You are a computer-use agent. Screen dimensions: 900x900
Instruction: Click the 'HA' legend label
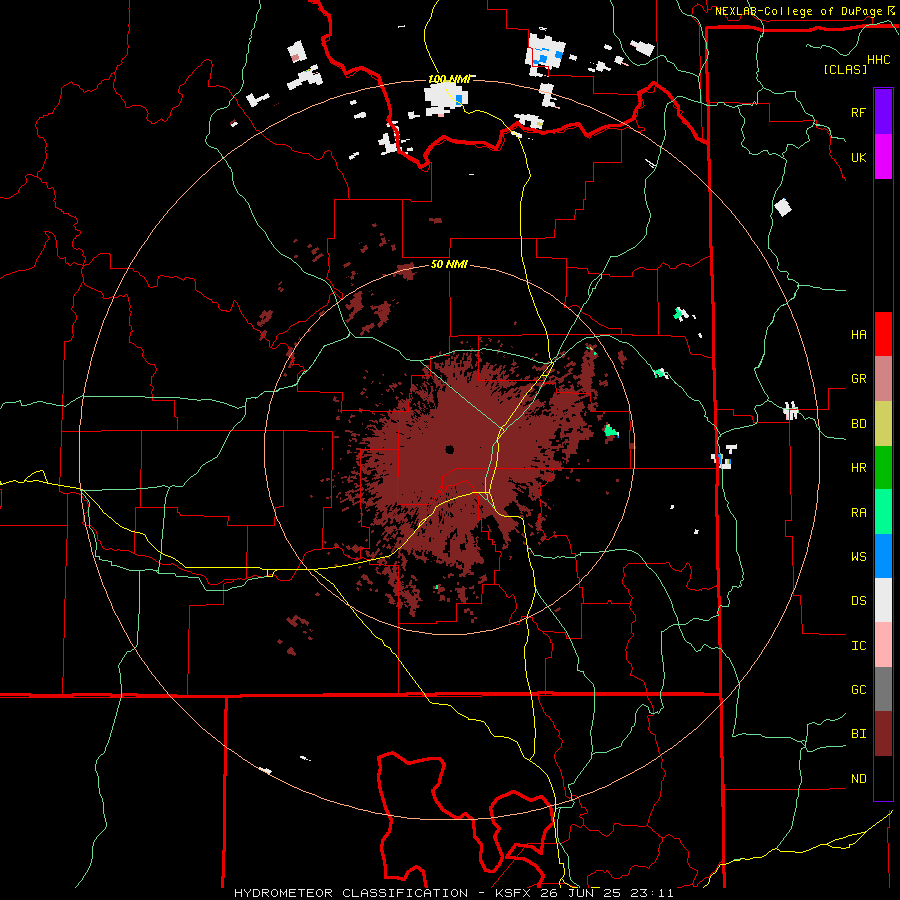(859, 335)
